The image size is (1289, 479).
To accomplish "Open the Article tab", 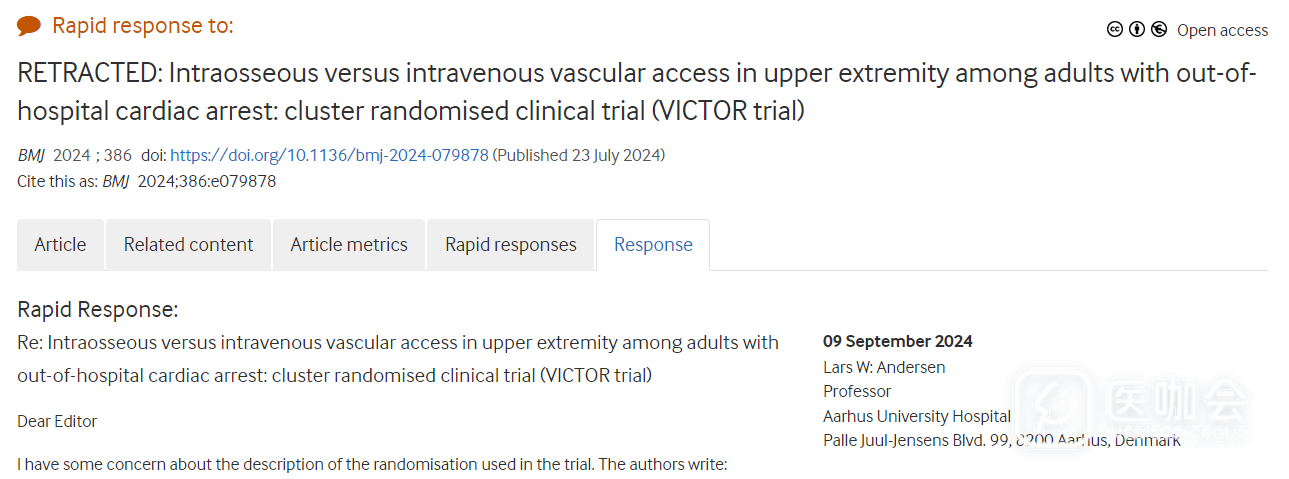I will pyautogui.click(x=60, y=245).
